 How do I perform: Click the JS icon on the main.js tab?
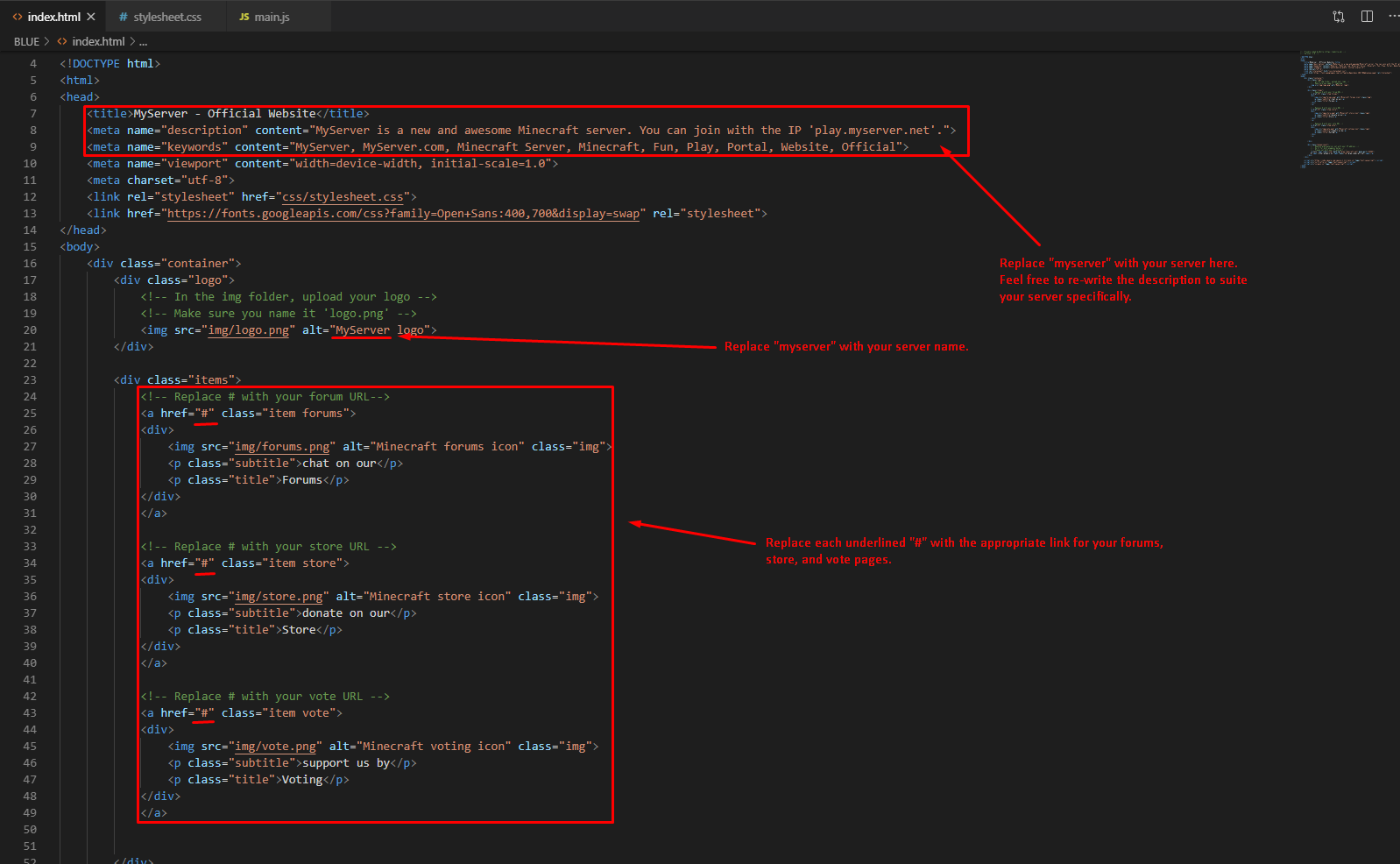point(244,17)
